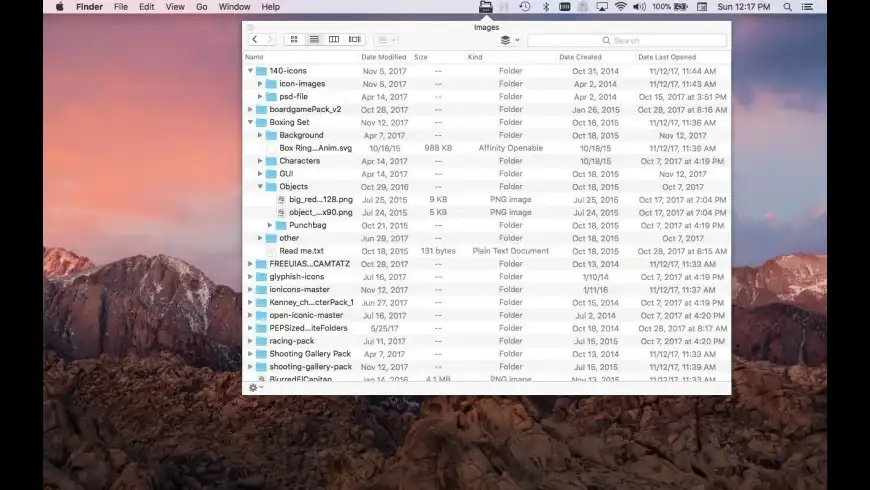
Task: Click the Search field
Action: (626, 40)
